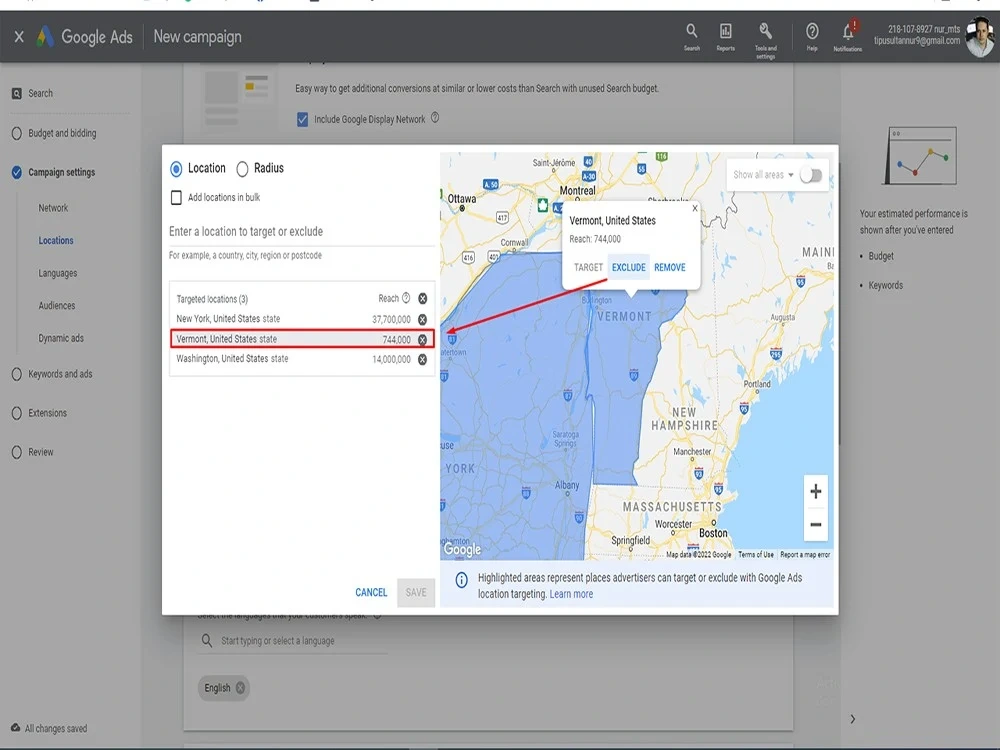The image size is (1000, 750).
Task: Close the new campaign with the X icon
Action: pos(19,37)
